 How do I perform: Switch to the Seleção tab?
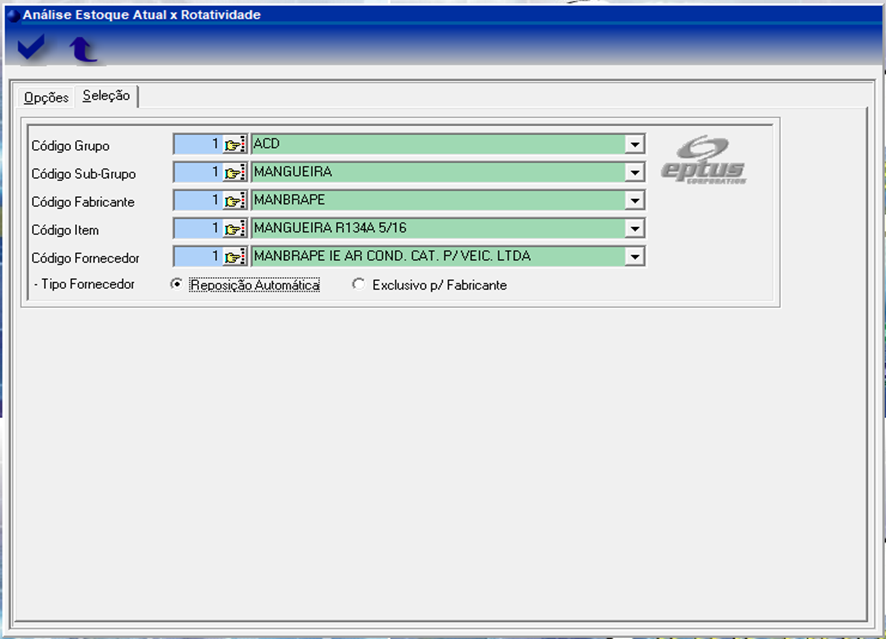coord(106,96)
